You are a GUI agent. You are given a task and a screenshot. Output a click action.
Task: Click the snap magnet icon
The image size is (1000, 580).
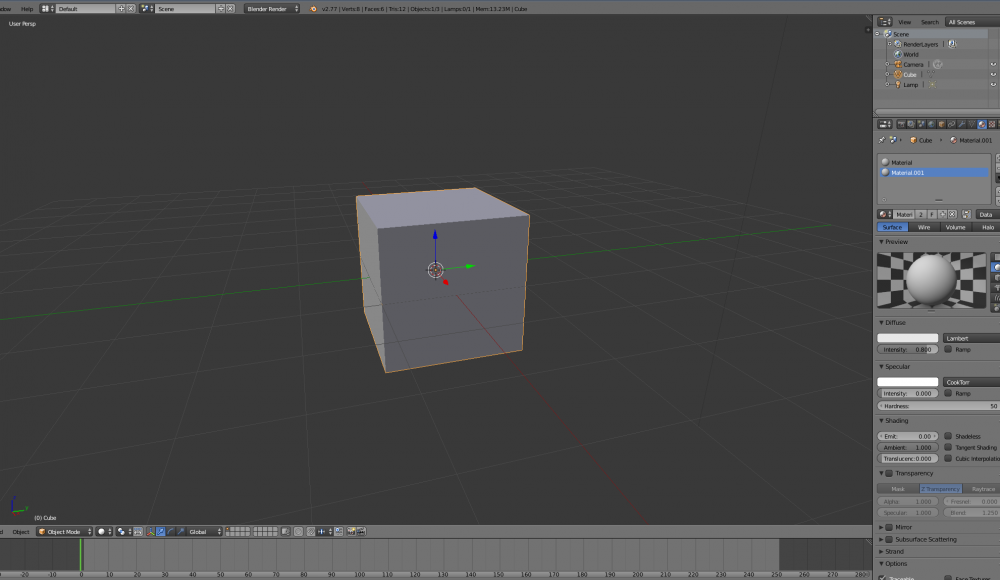[311, 532]
